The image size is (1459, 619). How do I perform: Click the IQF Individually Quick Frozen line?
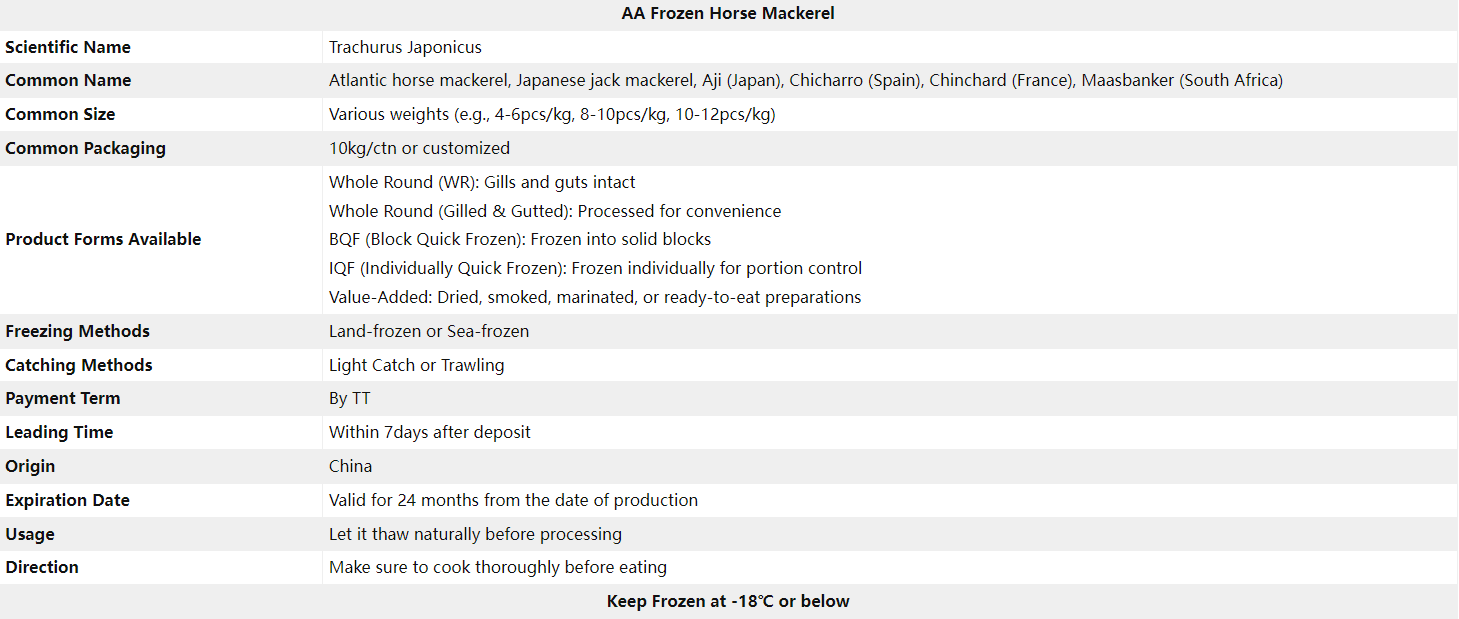[595, 268]
